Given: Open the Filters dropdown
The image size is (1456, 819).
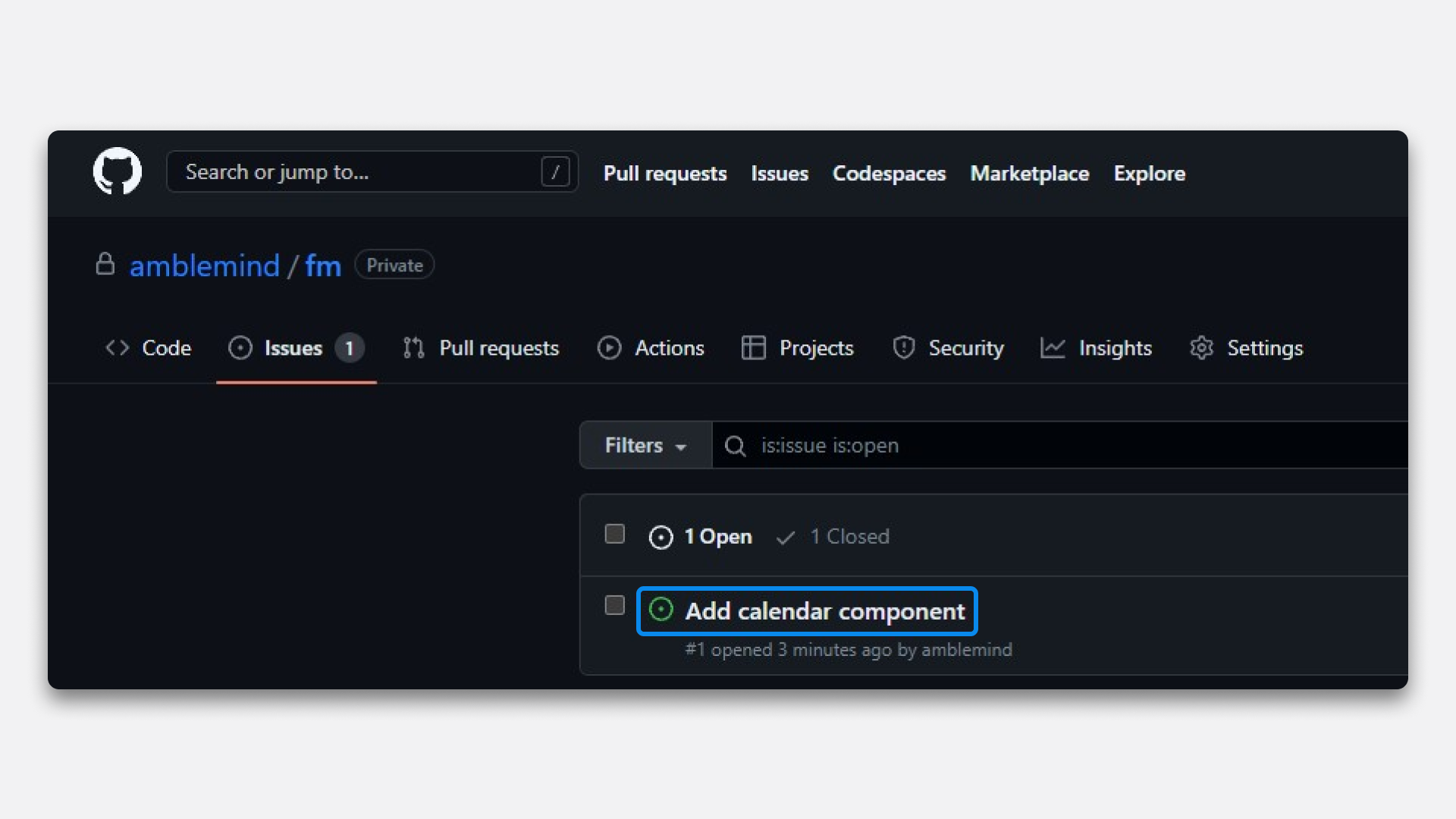Looking at the screenshot, I should pos(644,445).
